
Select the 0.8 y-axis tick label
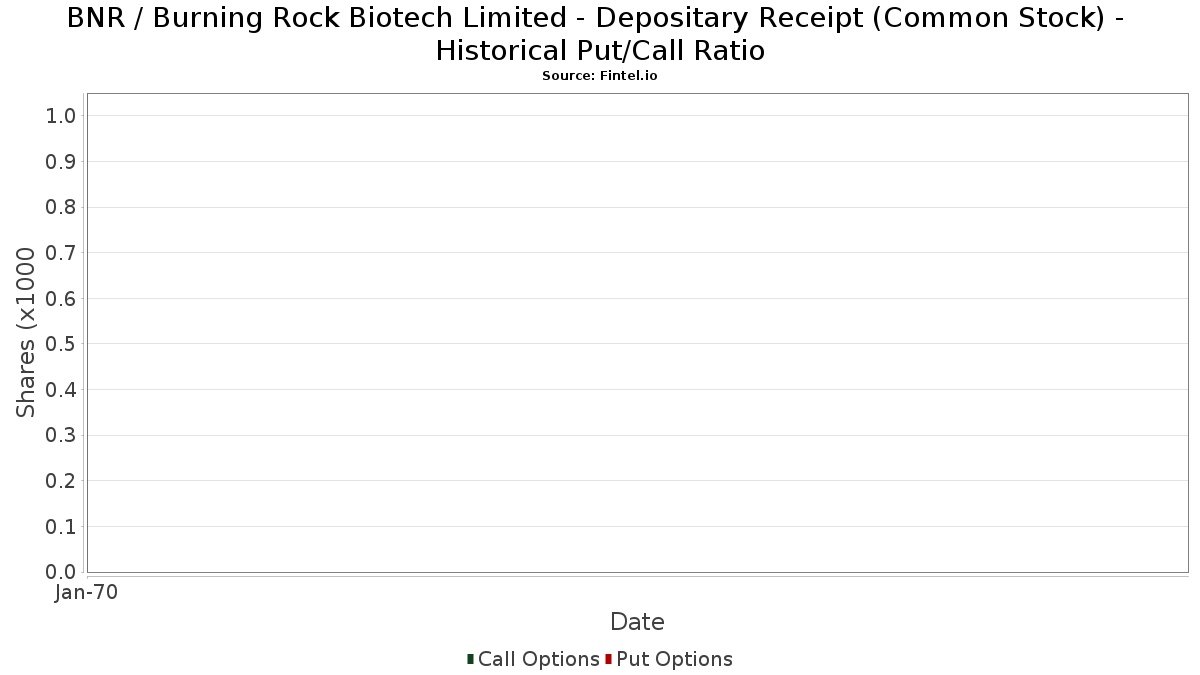tap(61, 207)
